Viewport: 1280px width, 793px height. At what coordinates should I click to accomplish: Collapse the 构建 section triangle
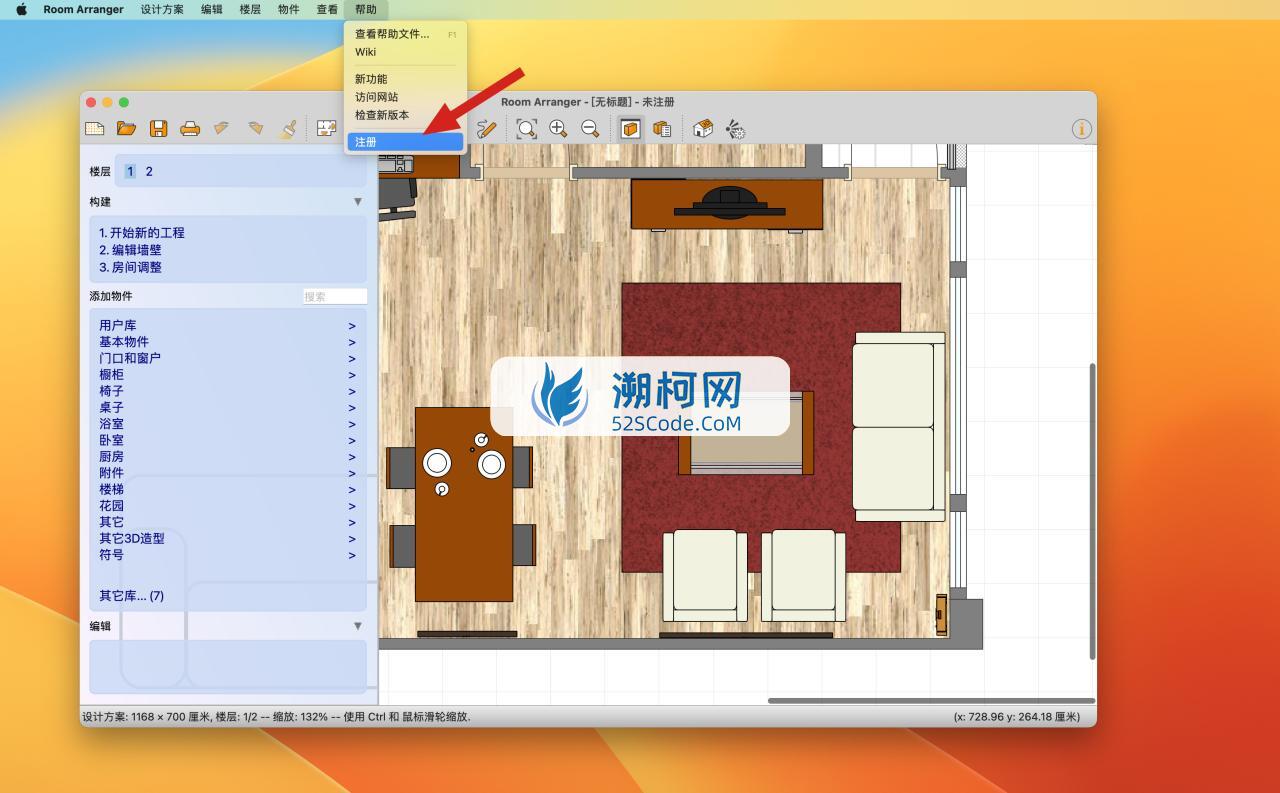pyautogui.click(x=357, y=202)
